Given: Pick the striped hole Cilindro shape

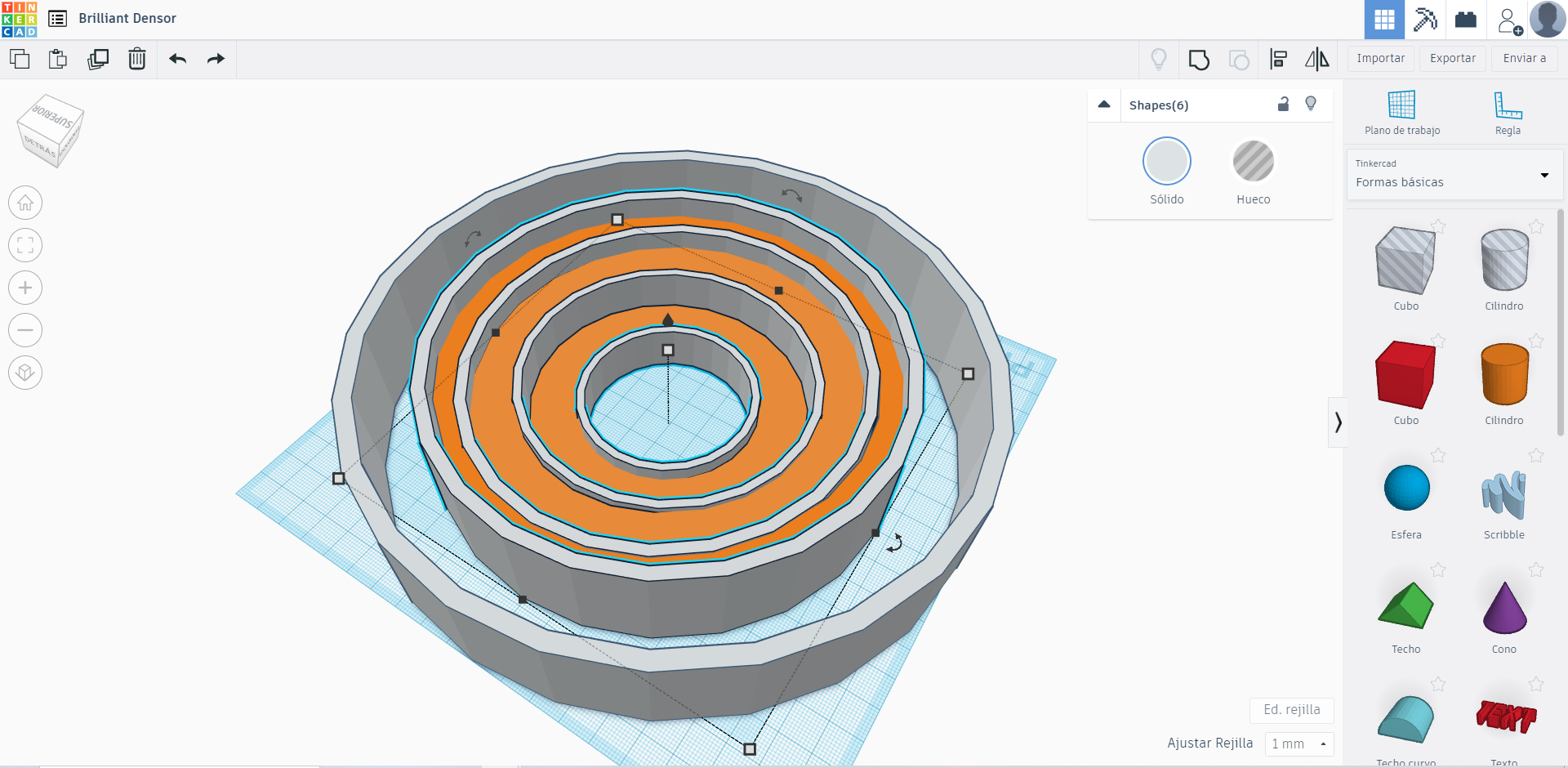Looking at the screenshot, I should pyautogui.click(x=1504, y=260).
